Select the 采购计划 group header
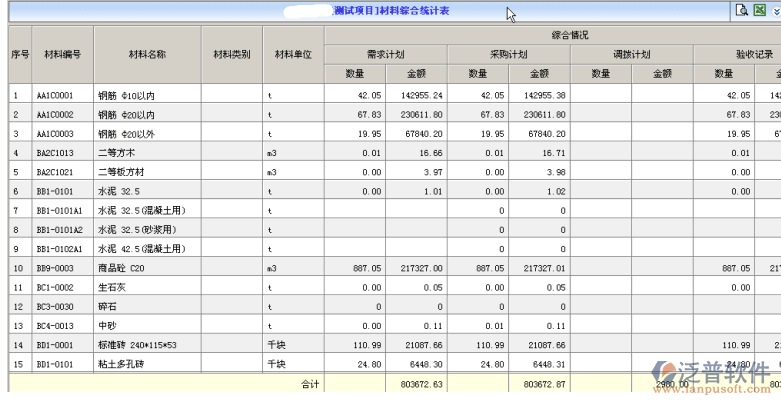The width and height of the screenshot is (781, 405). pos(508,54)
